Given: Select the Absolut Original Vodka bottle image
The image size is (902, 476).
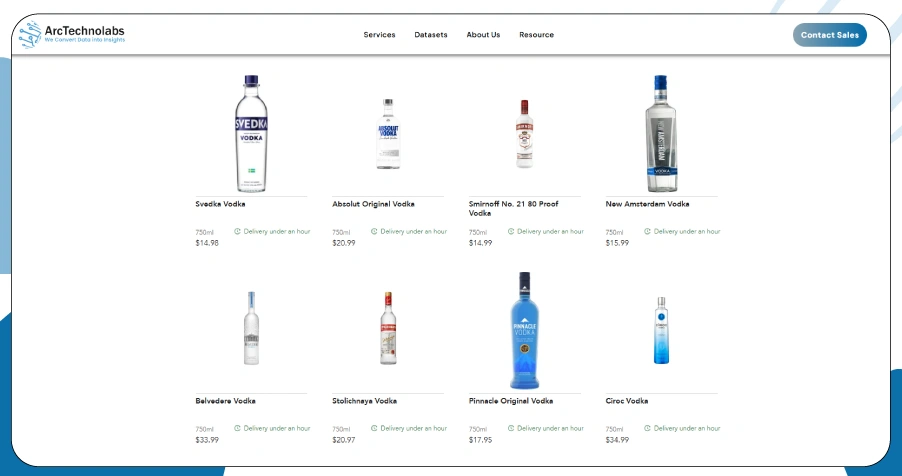Looking at the screenshot, I should [388, 134].
